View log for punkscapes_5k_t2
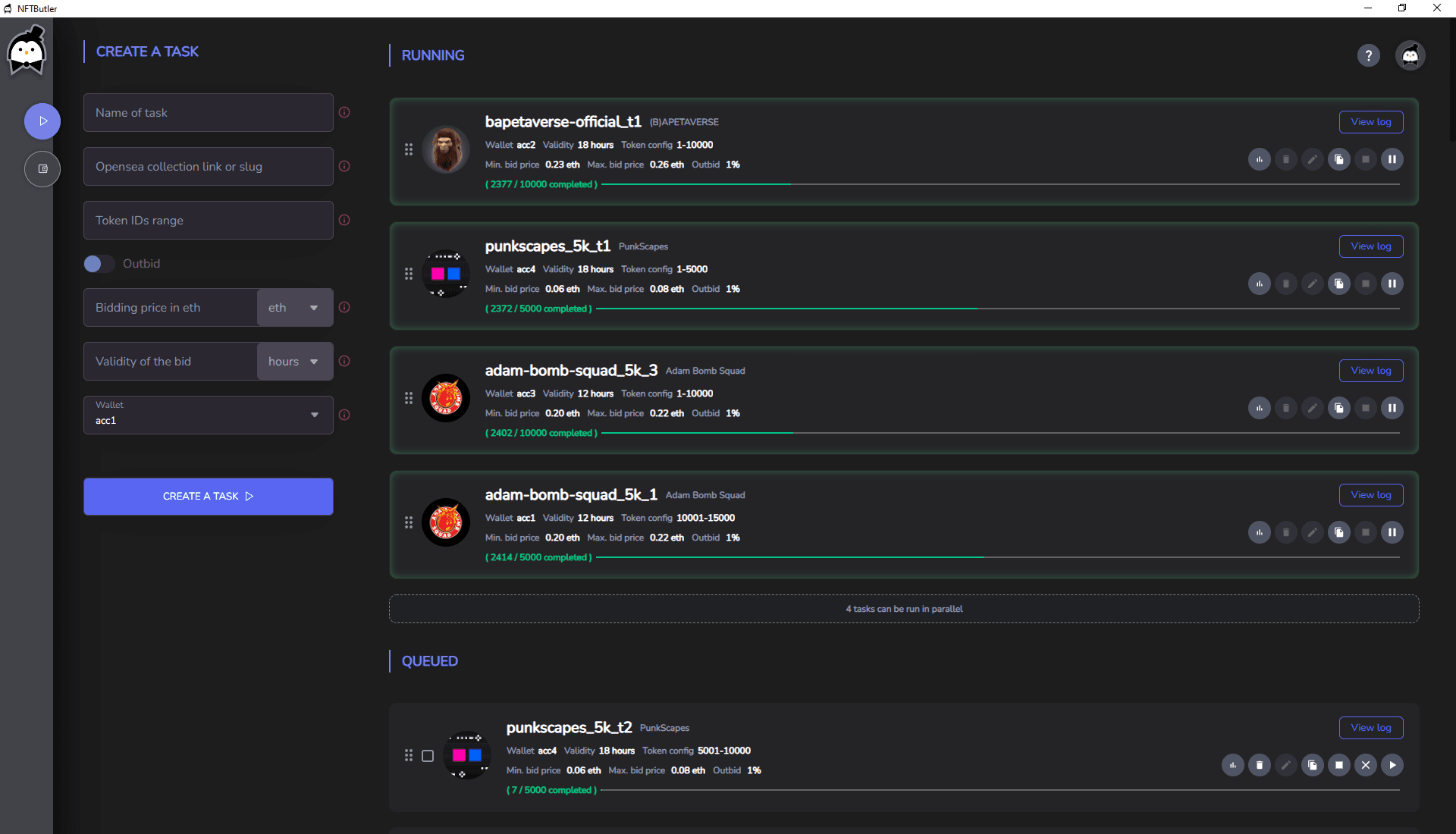This screenshot has width=1456, height=834. pos(1371,728)
